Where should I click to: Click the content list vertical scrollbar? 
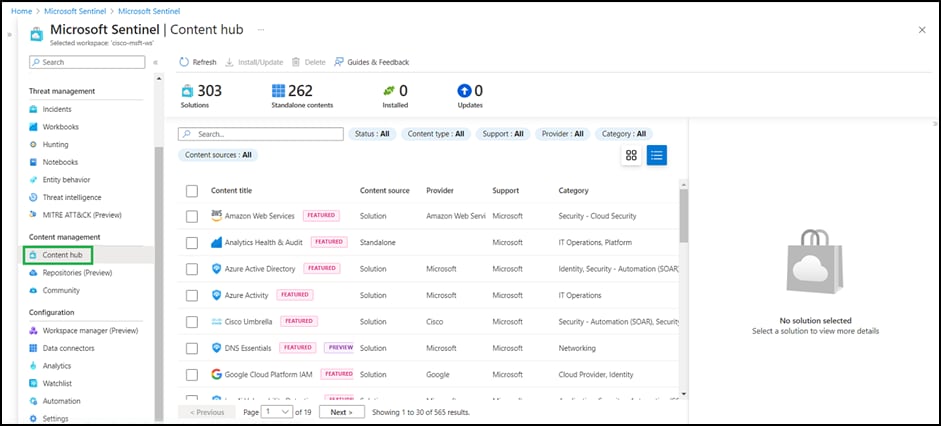click(x=684, y=216)
